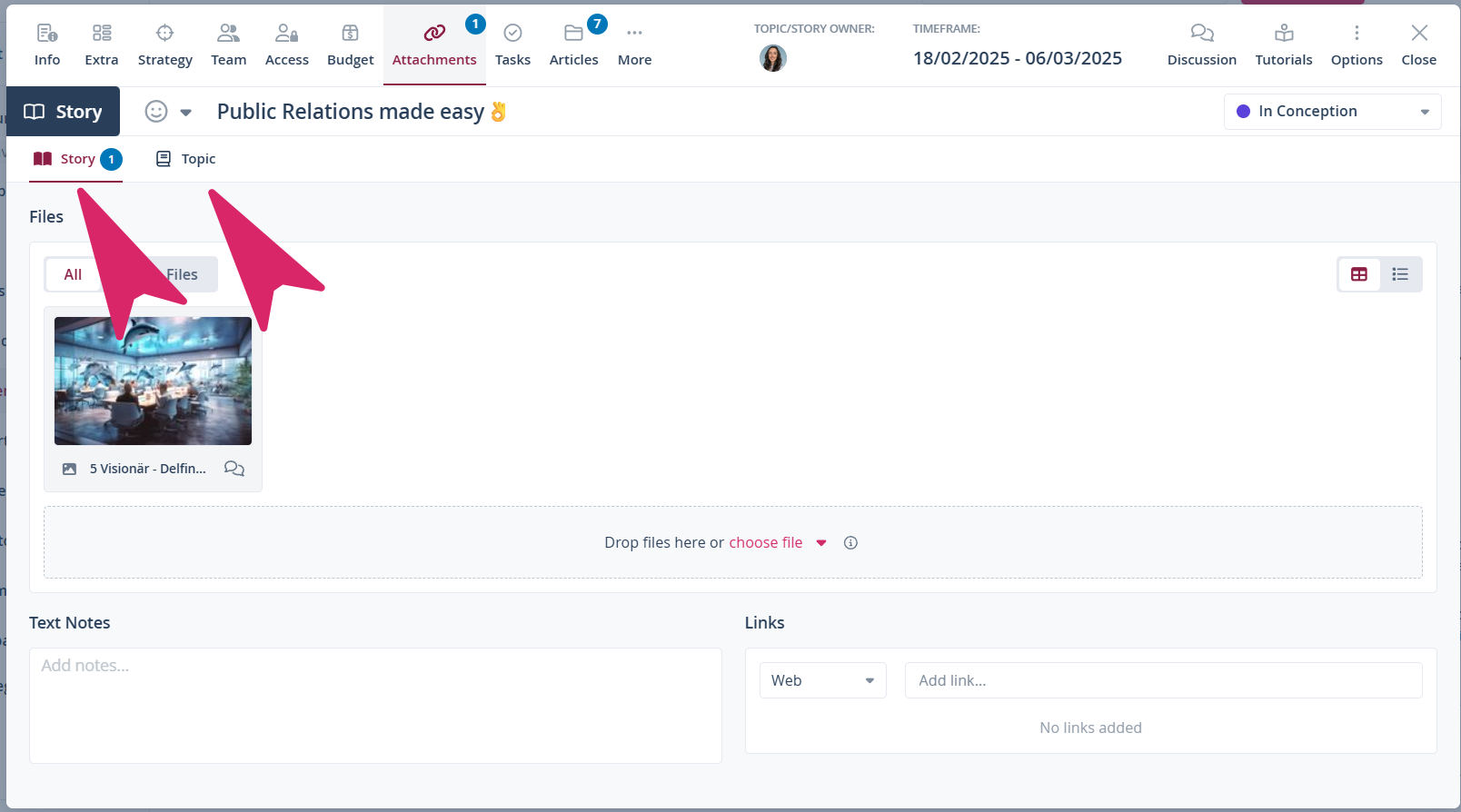Screen dimensions: 1461x812
Task: Open the 5 Visionär image thumbnail
Action: click(153, 381)
